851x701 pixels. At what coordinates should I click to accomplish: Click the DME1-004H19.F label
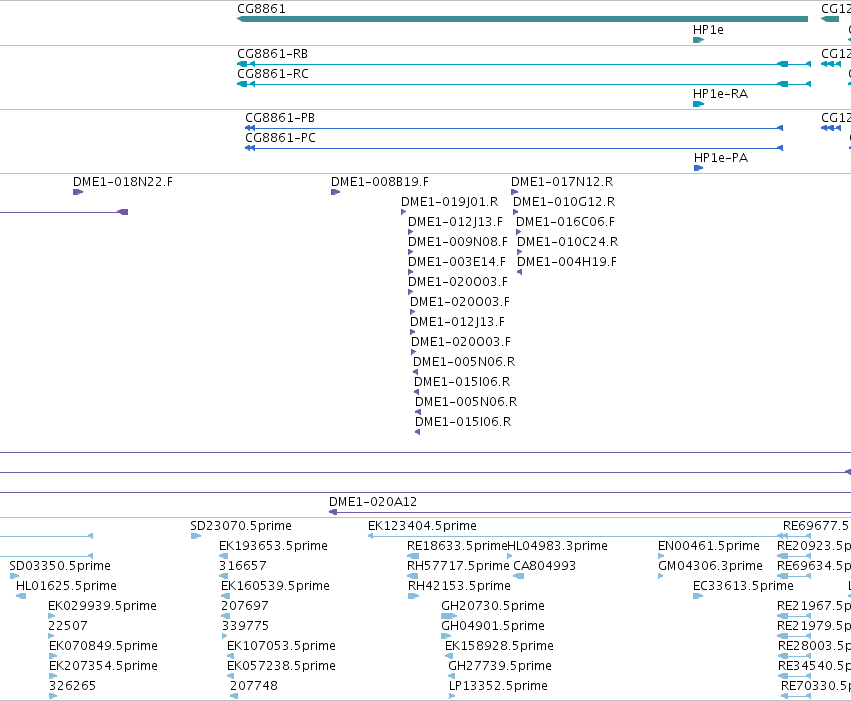[567, 262]
